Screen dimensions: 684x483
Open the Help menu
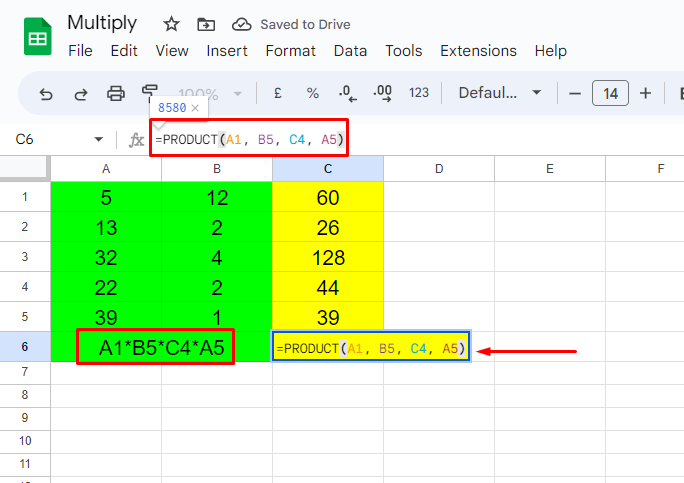[x=551, y=51]
